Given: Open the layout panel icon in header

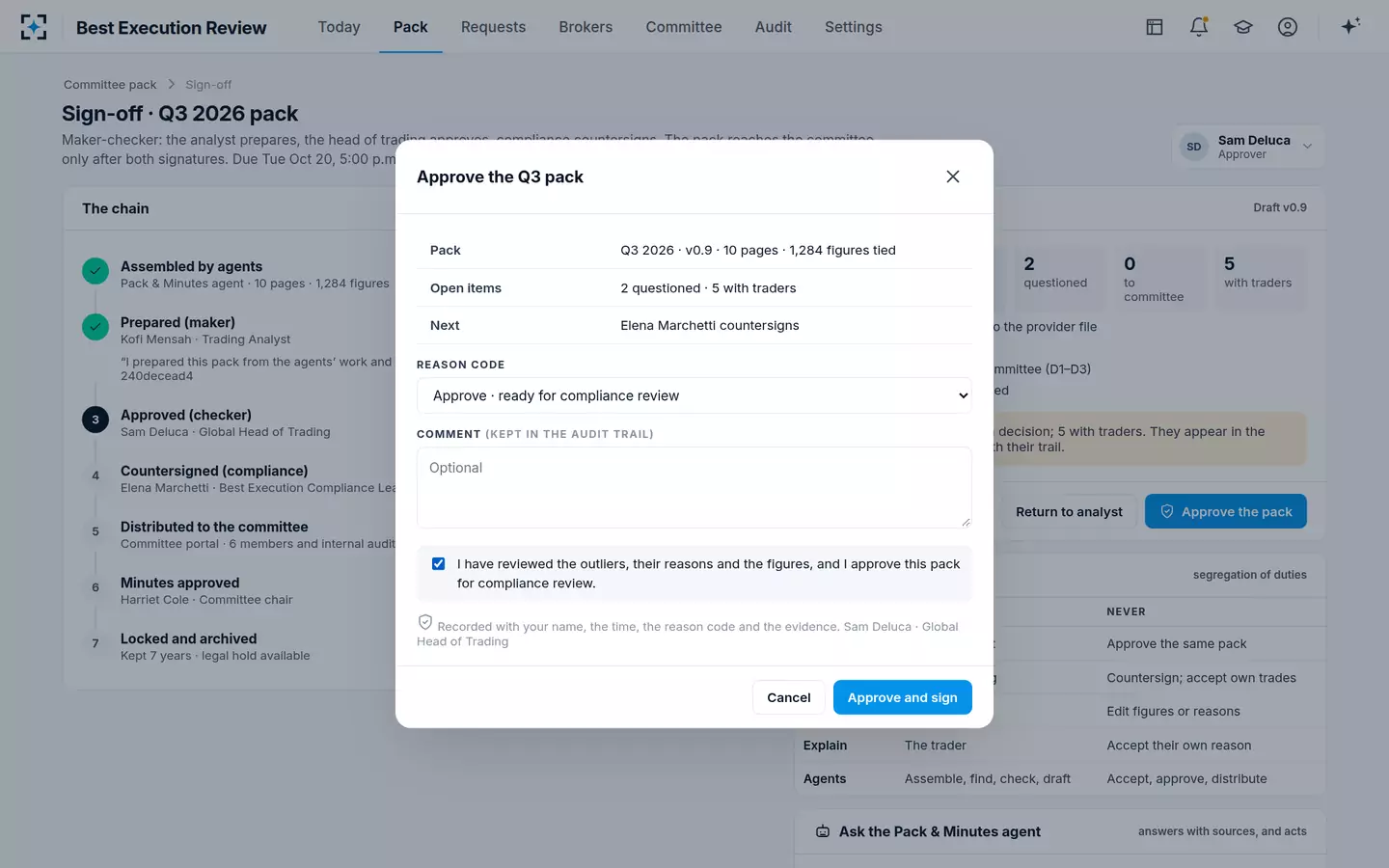Looking at the screenshot, I should click(1155, 27).
